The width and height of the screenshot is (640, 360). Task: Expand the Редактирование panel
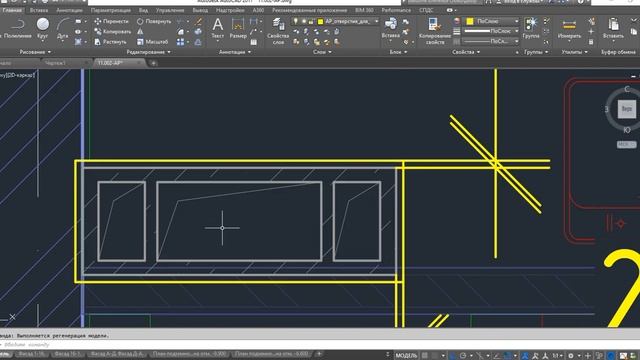pyautogui.click(x=148, y=52)
